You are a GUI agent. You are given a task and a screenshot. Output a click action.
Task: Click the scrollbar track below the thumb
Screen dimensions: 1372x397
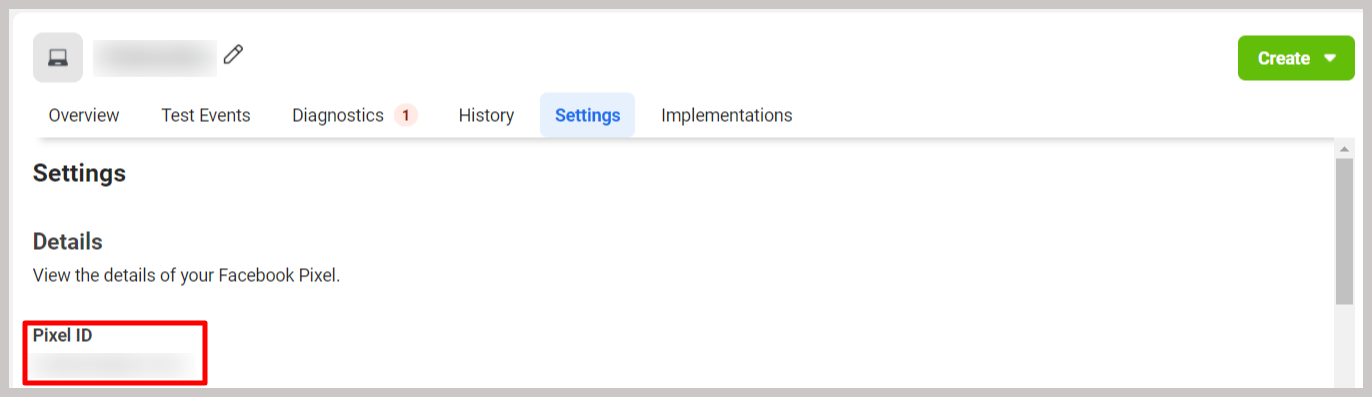pos(1345,345)
